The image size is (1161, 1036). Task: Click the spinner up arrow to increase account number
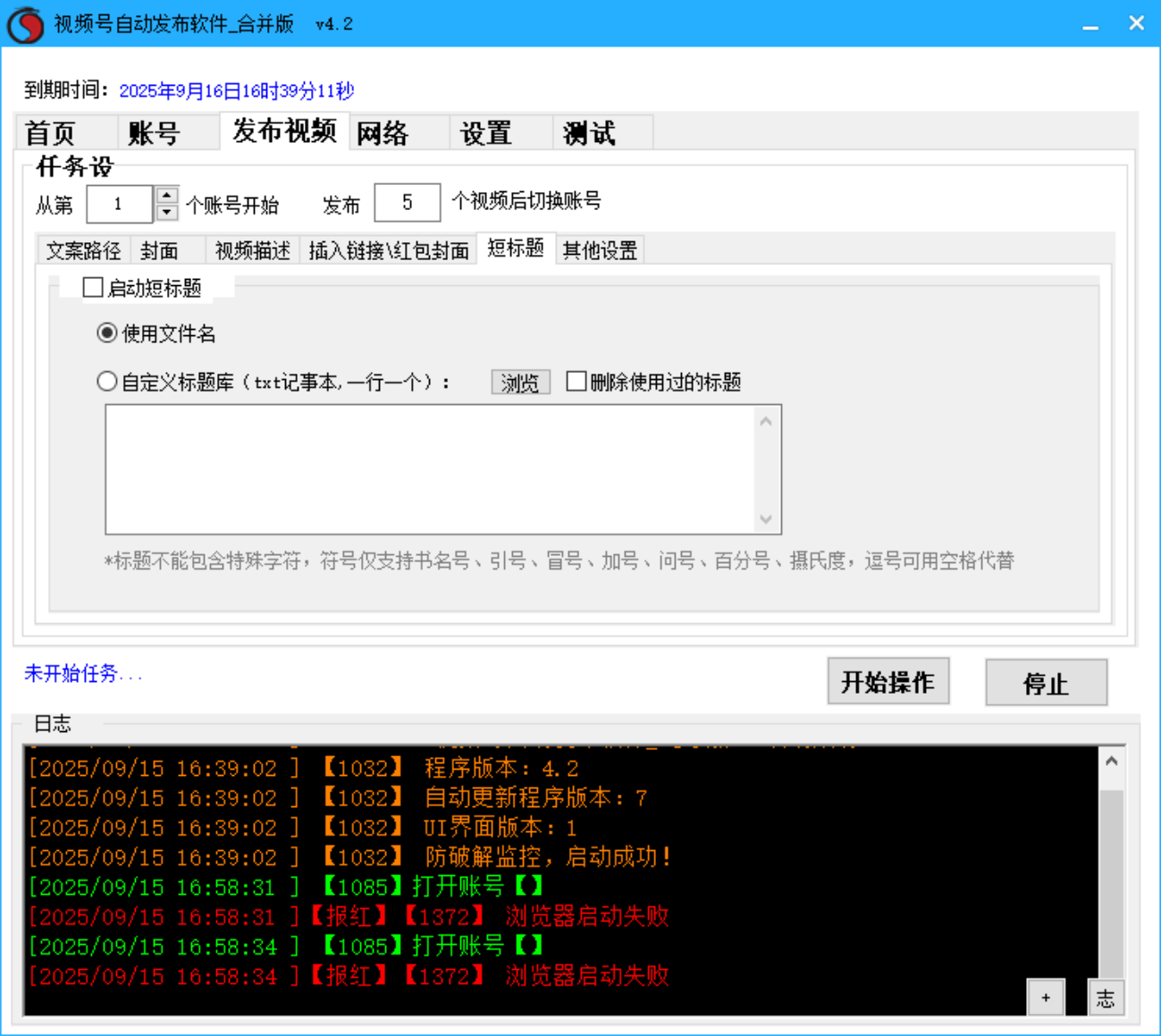pyautogui.click(x=166, y=197)
